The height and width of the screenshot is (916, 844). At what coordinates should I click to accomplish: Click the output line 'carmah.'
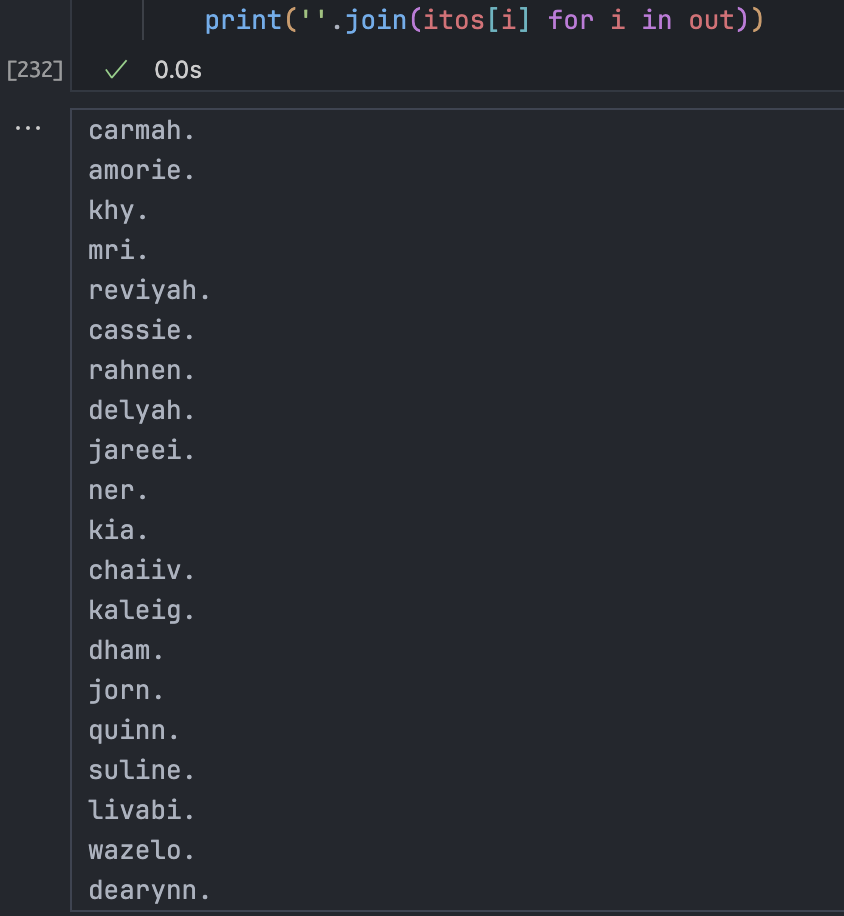click(141, 131)
